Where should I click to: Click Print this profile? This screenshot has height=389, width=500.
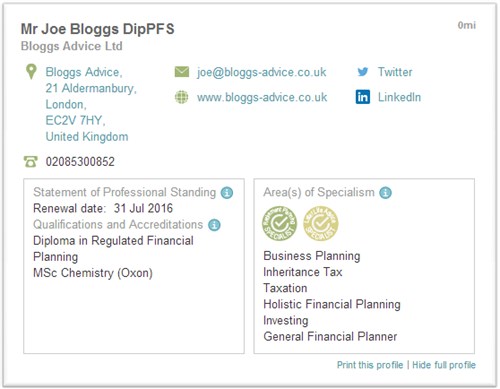(x=370, y=365)
